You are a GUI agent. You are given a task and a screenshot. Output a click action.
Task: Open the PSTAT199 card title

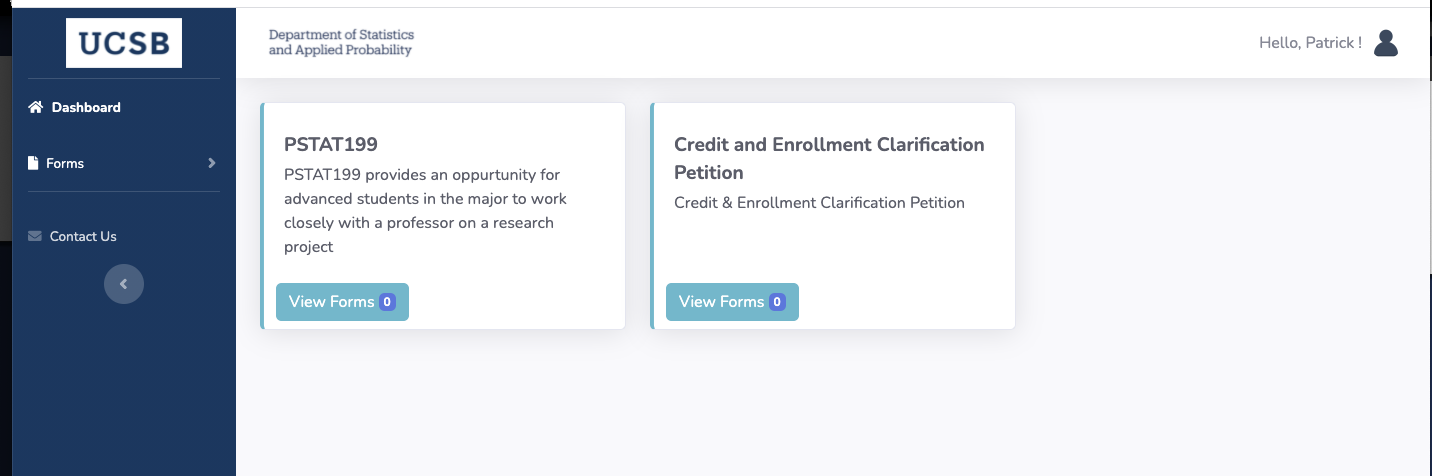point(331,144)
